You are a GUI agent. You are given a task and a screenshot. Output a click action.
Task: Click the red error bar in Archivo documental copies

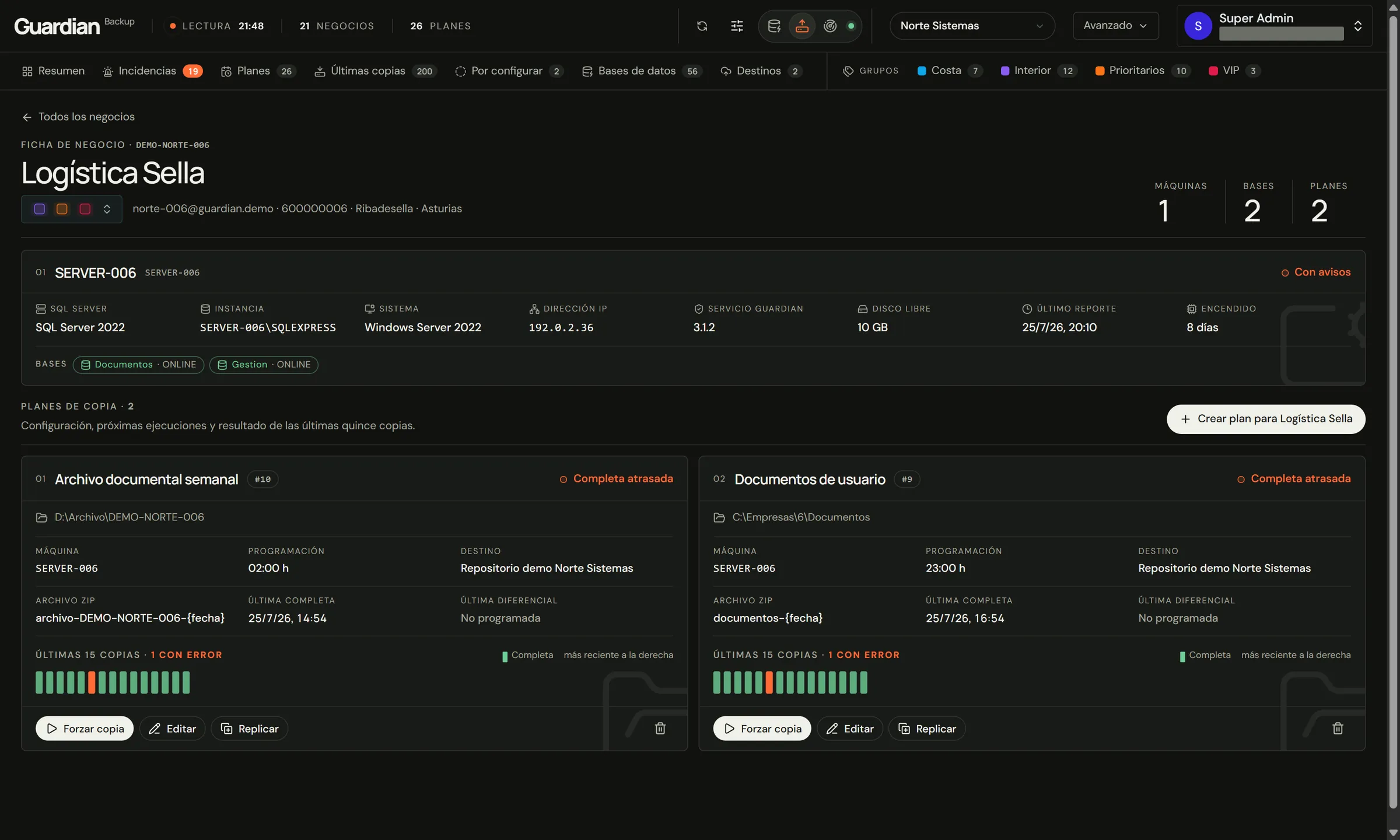pos(92,682)
